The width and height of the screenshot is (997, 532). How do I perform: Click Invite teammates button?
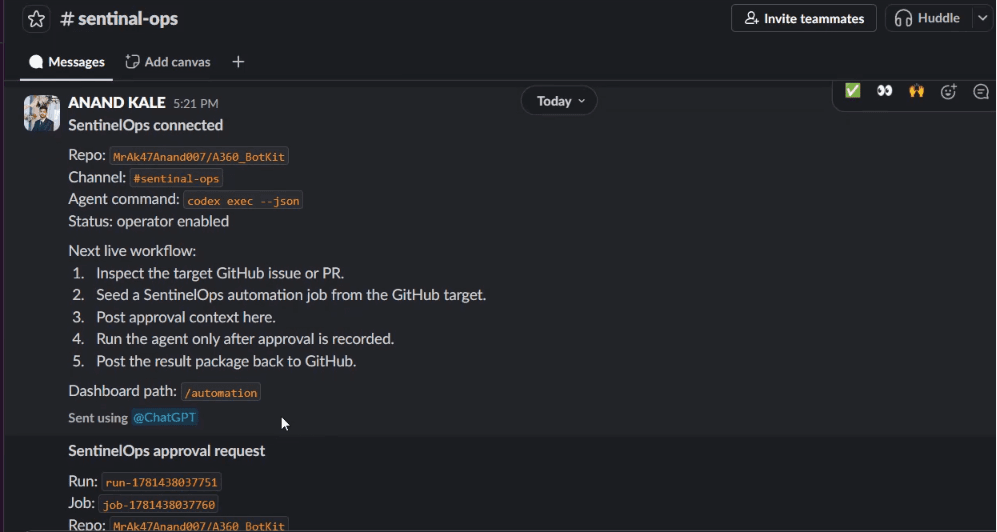coord(804,18)
